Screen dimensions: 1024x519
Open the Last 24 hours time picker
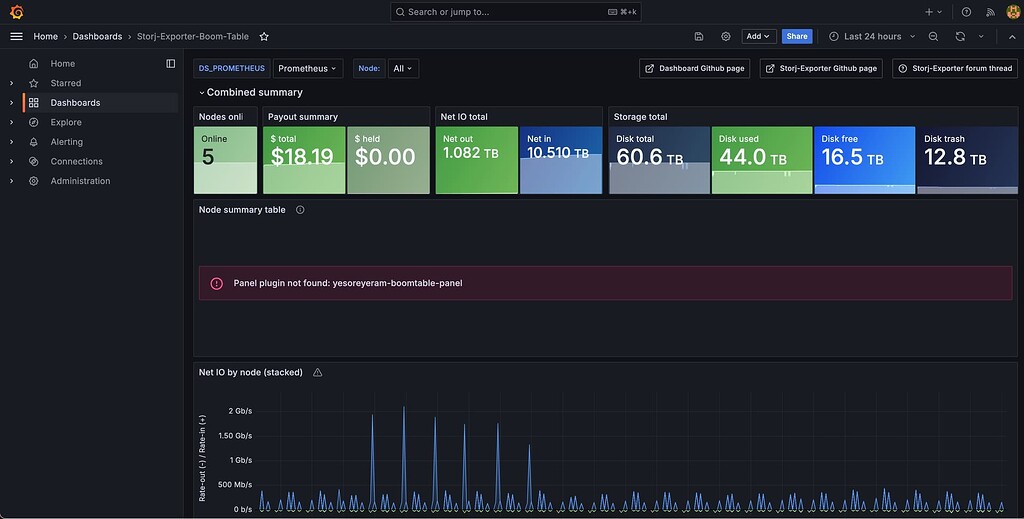(x=872, y=37)
